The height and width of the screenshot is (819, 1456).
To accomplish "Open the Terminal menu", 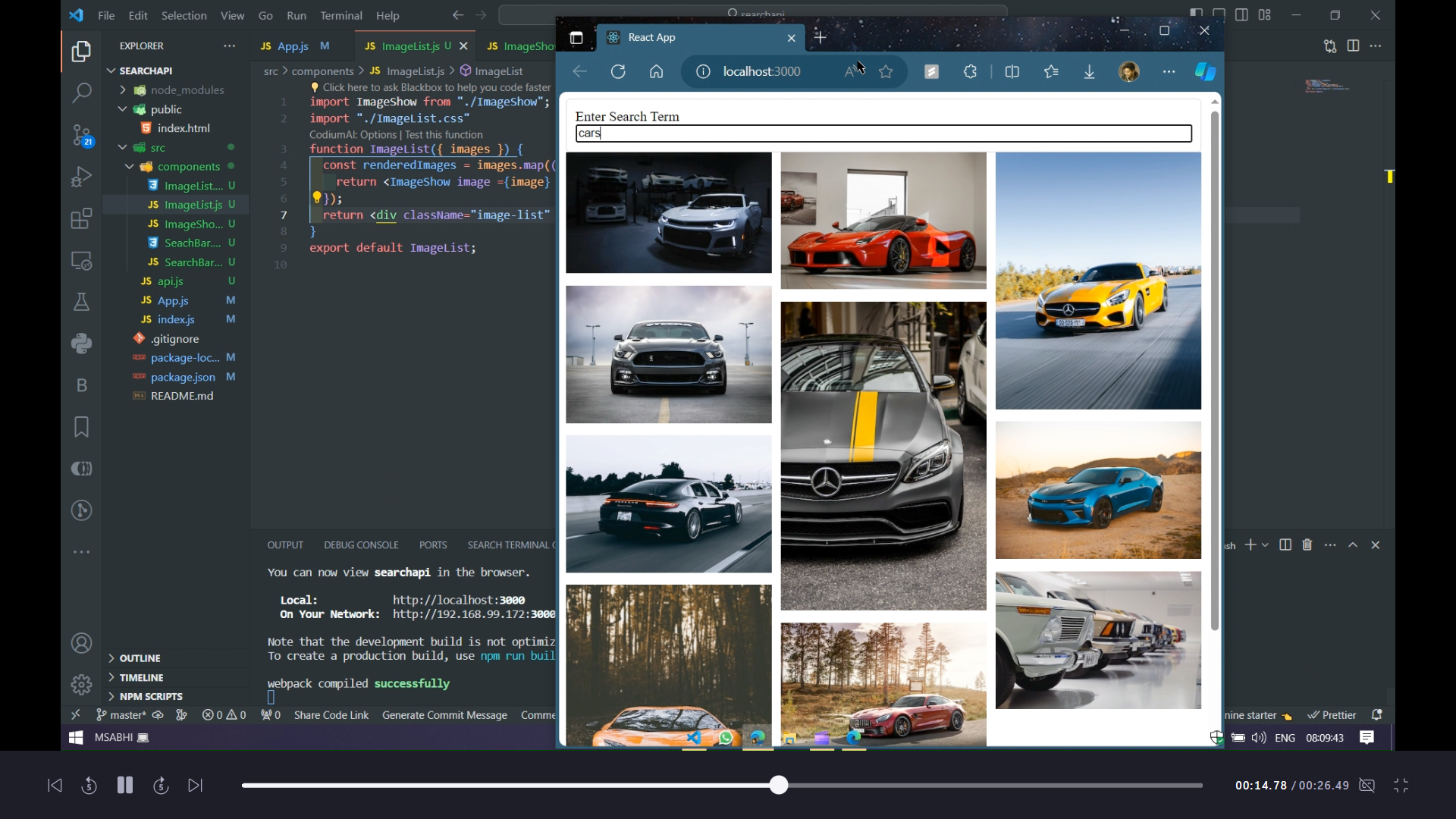I will (340, 15).
